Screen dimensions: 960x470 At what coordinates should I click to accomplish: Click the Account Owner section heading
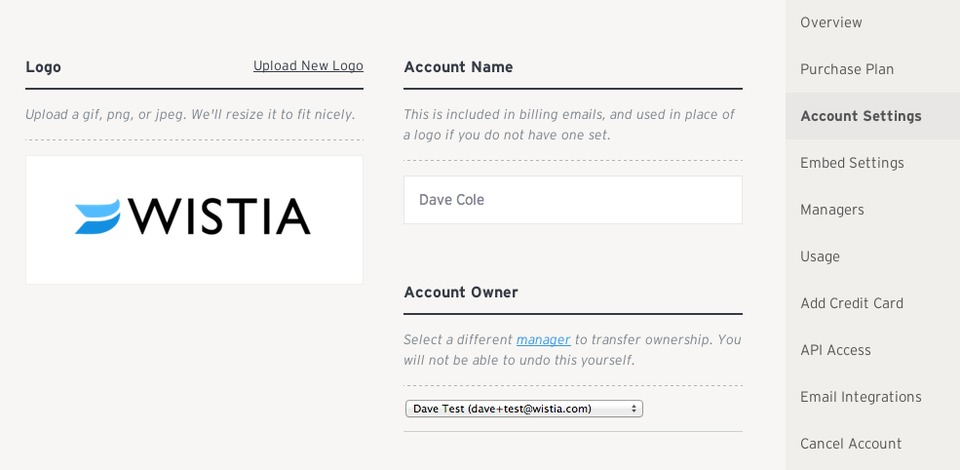coord(461,293)
